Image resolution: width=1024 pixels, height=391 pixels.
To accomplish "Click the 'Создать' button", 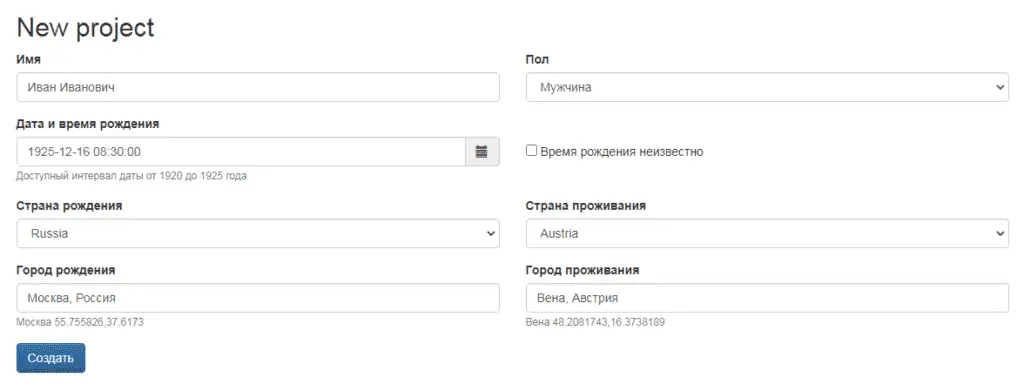I will [x=51, y=358].
